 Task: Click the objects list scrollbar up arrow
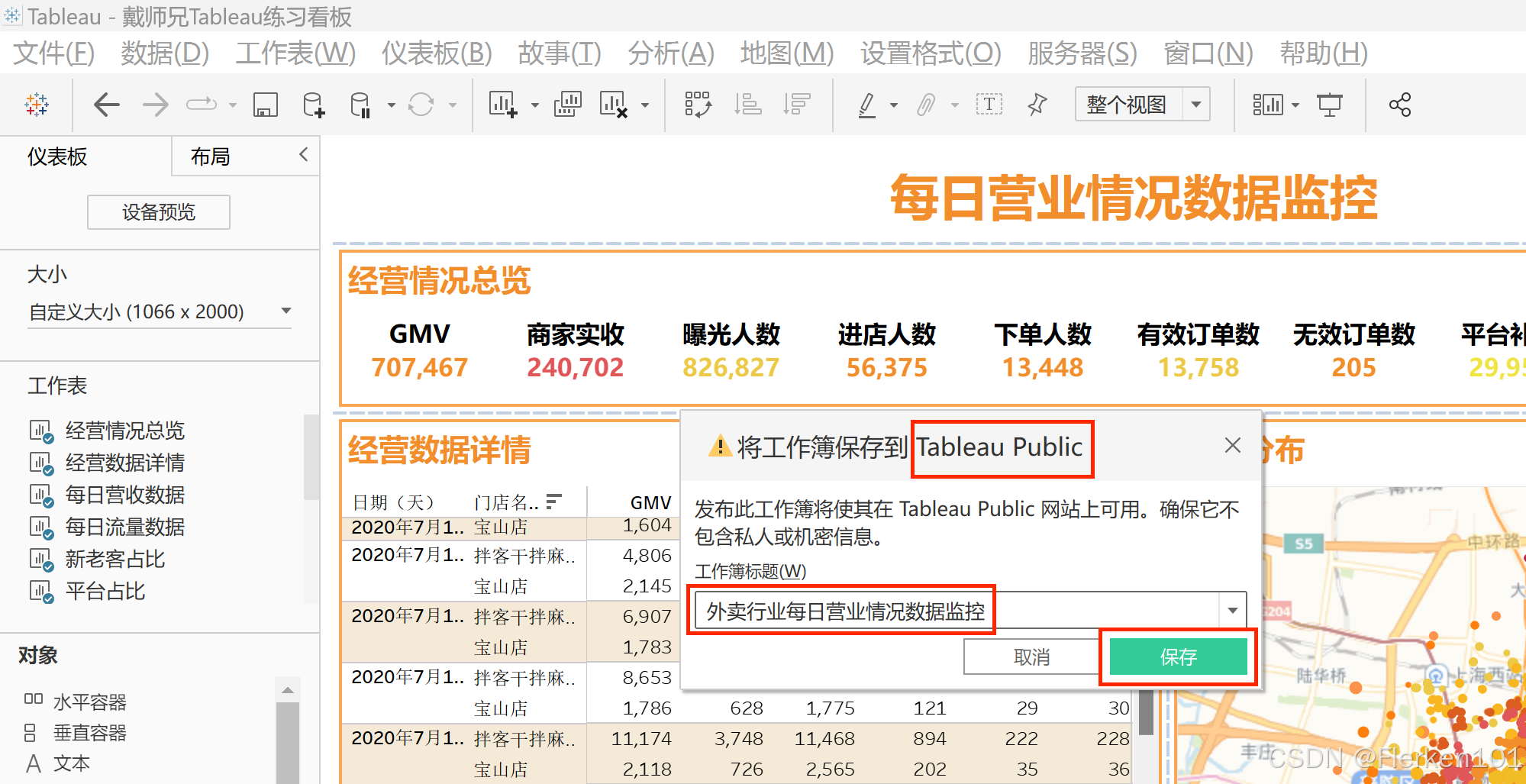pyautogui.click(x=288, y=690)
